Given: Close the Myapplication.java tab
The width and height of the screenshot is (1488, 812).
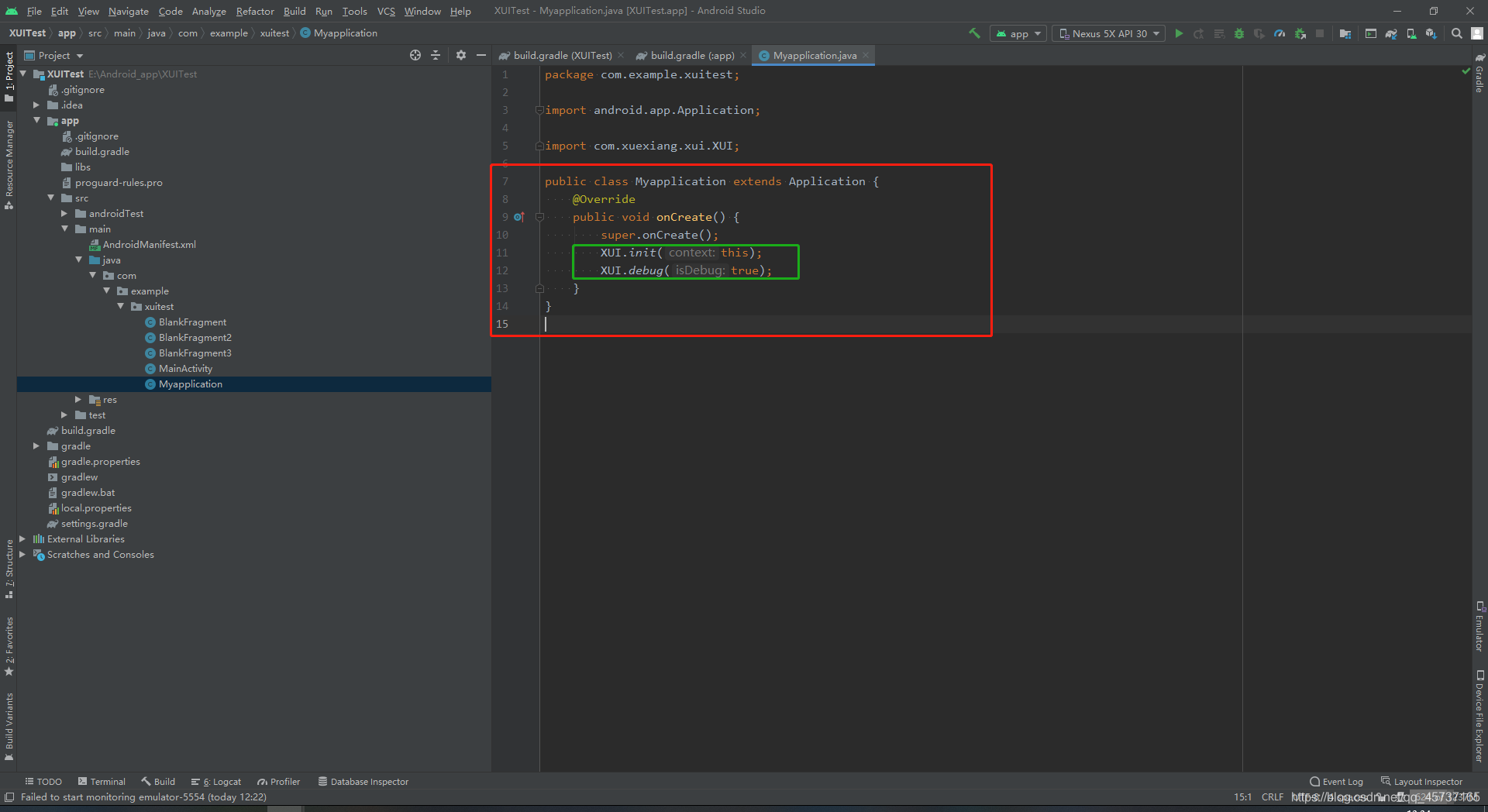Looking at the screenshot, I should point(866,55).
